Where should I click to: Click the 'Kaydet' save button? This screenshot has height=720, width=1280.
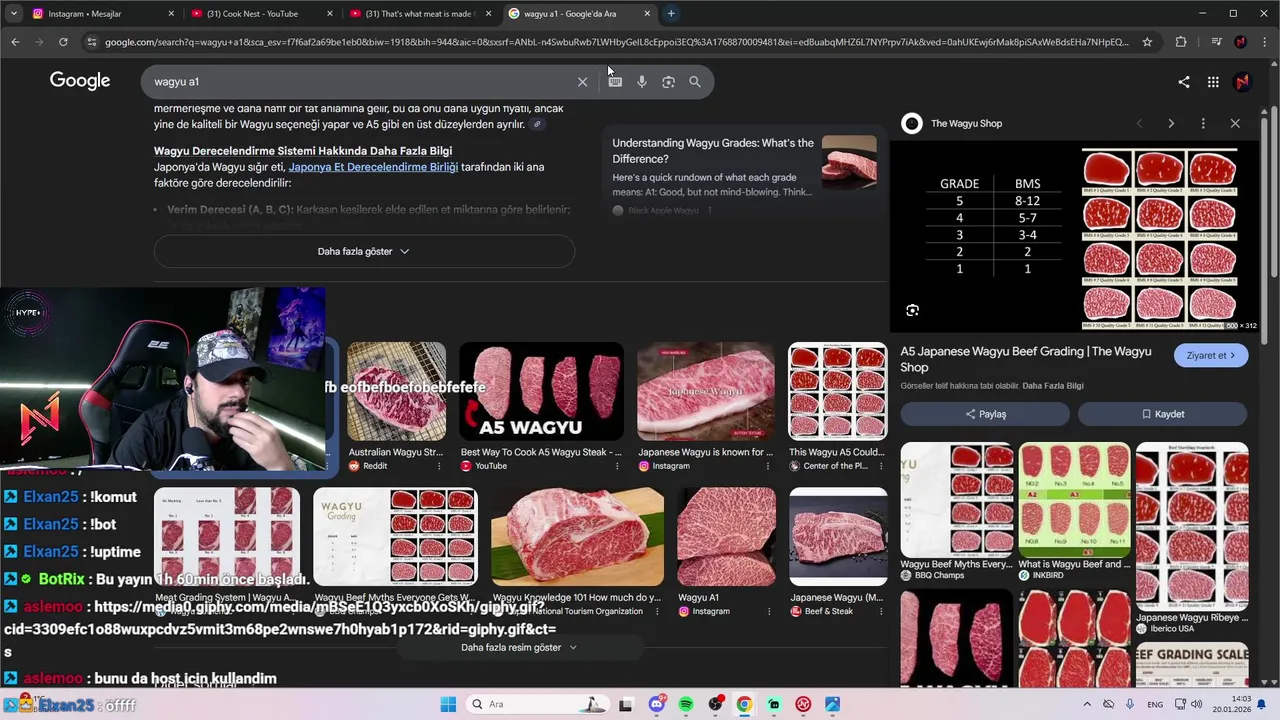tap(1162, 414)
